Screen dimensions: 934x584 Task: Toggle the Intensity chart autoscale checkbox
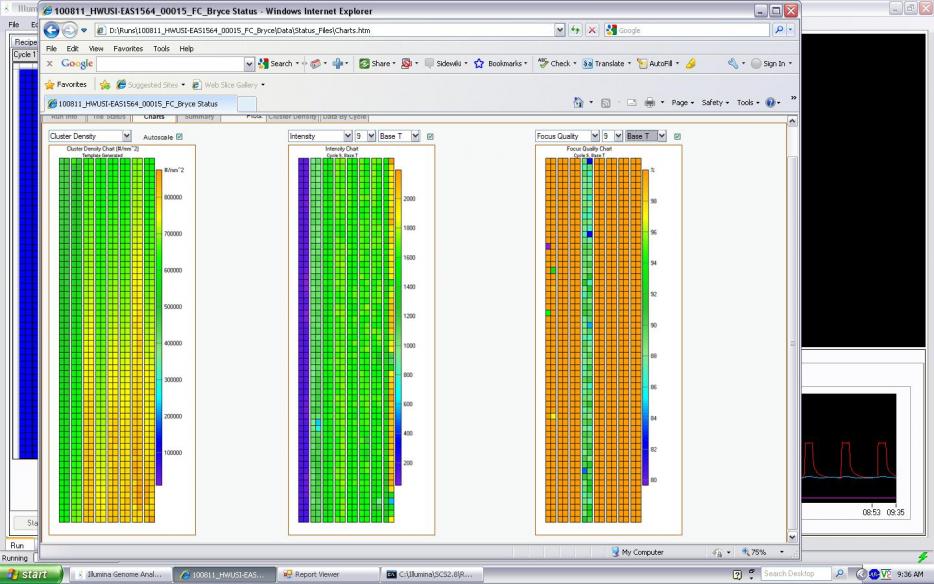tap(430, 136)
